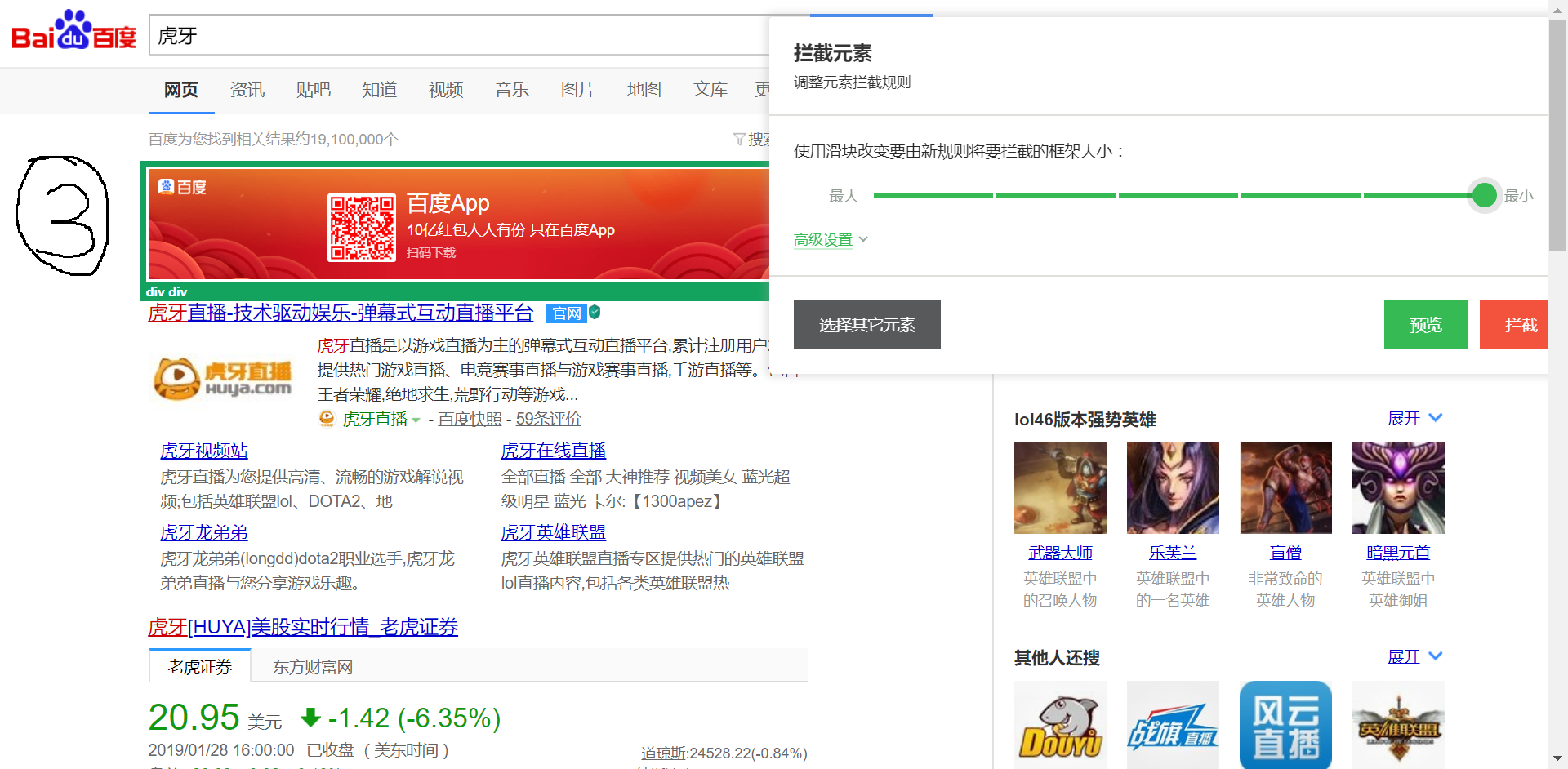Switch to the 知道 tab
1568x769 pixels.
click(x=380, y=90)
